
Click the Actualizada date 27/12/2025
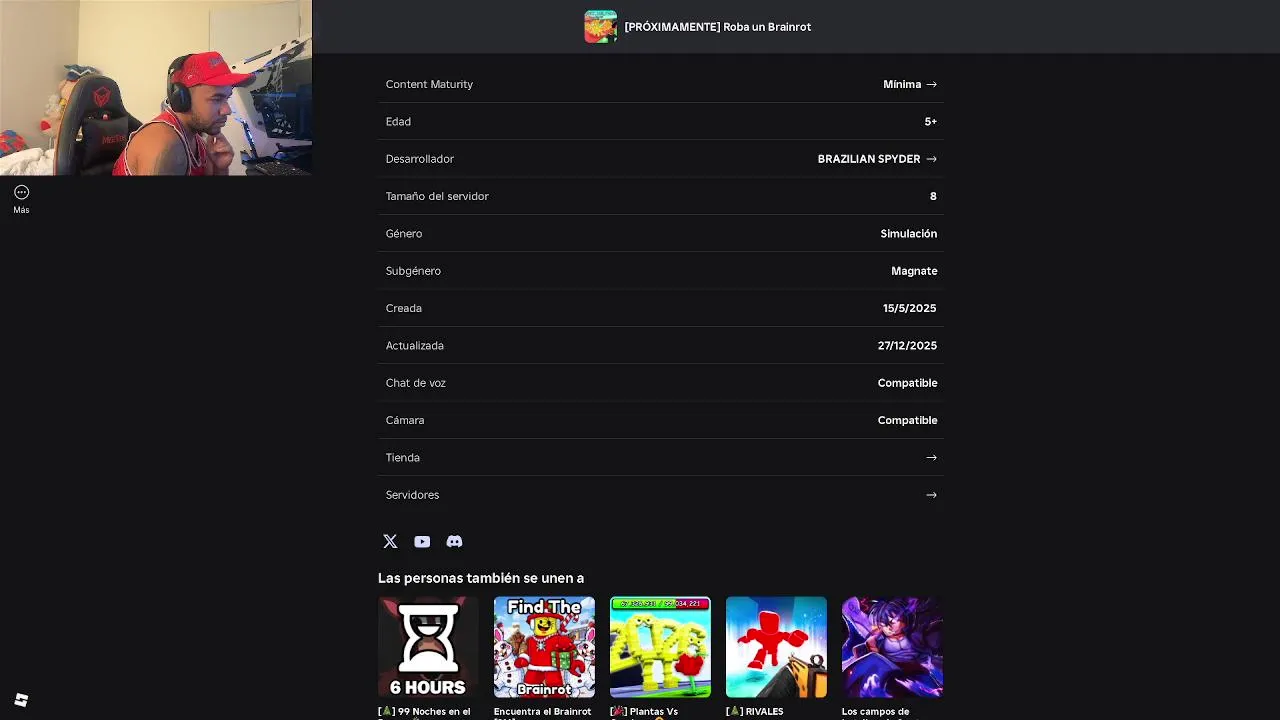click(x=907, y=345)
